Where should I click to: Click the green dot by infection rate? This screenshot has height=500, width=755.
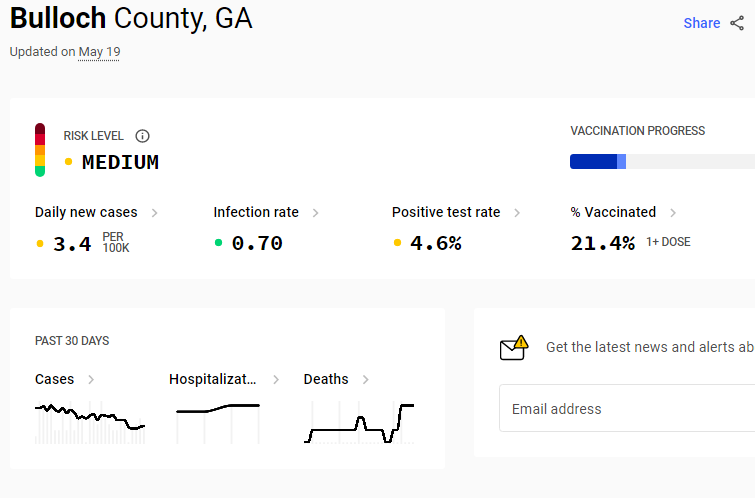pyautogui.click(x=218, y=243)
